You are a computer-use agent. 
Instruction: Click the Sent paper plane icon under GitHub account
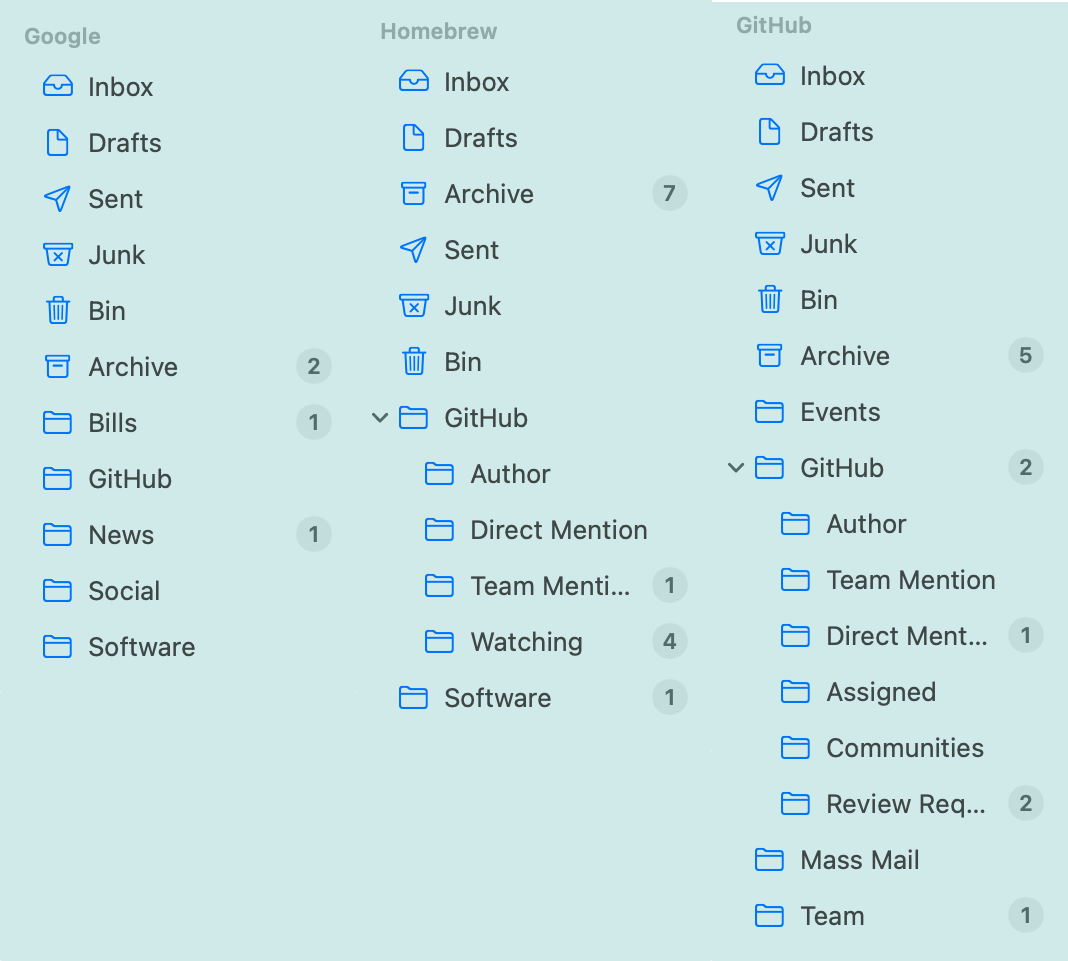[770, 187]
